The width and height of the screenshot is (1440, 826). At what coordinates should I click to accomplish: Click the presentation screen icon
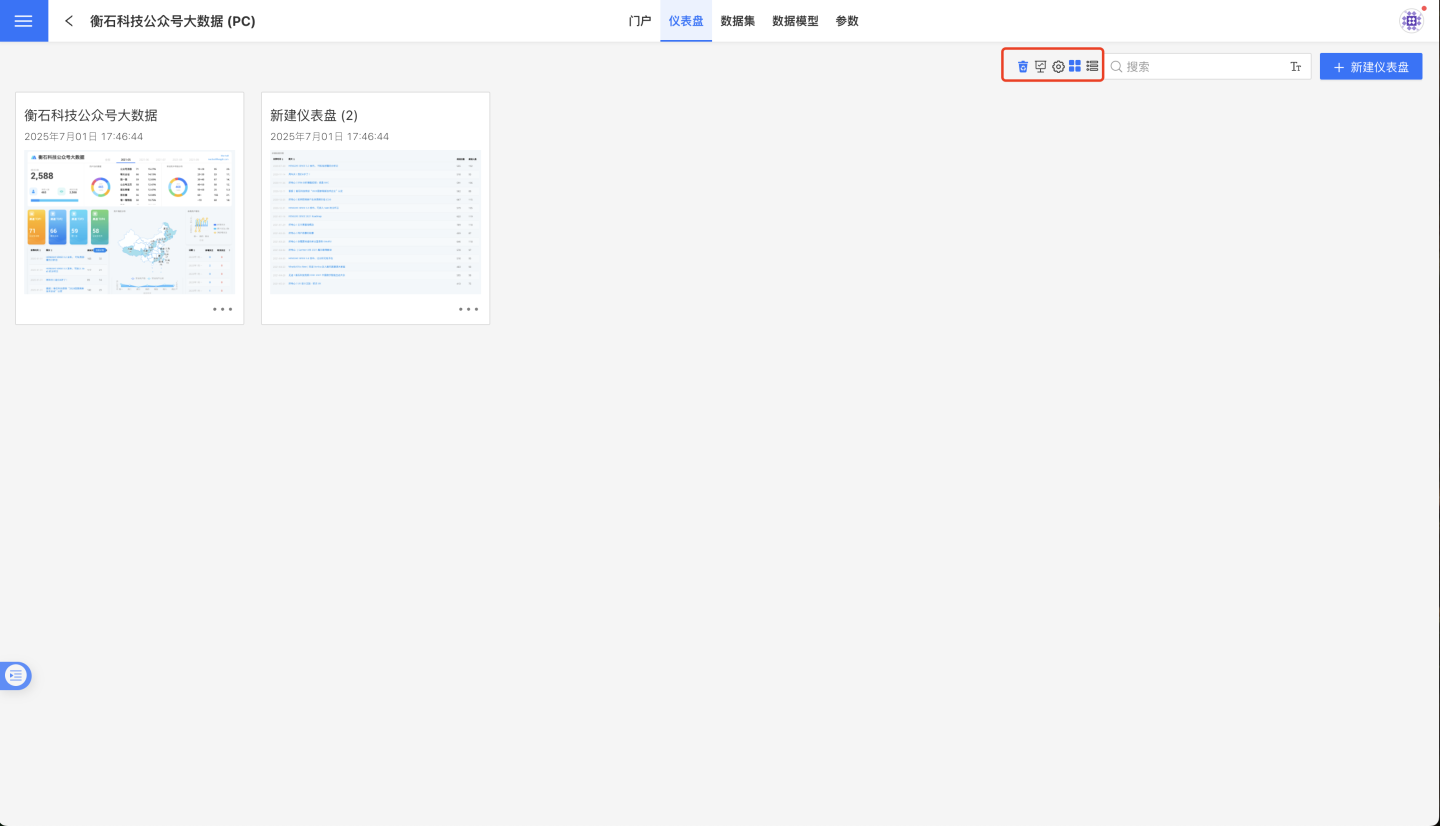point(1040,67)
